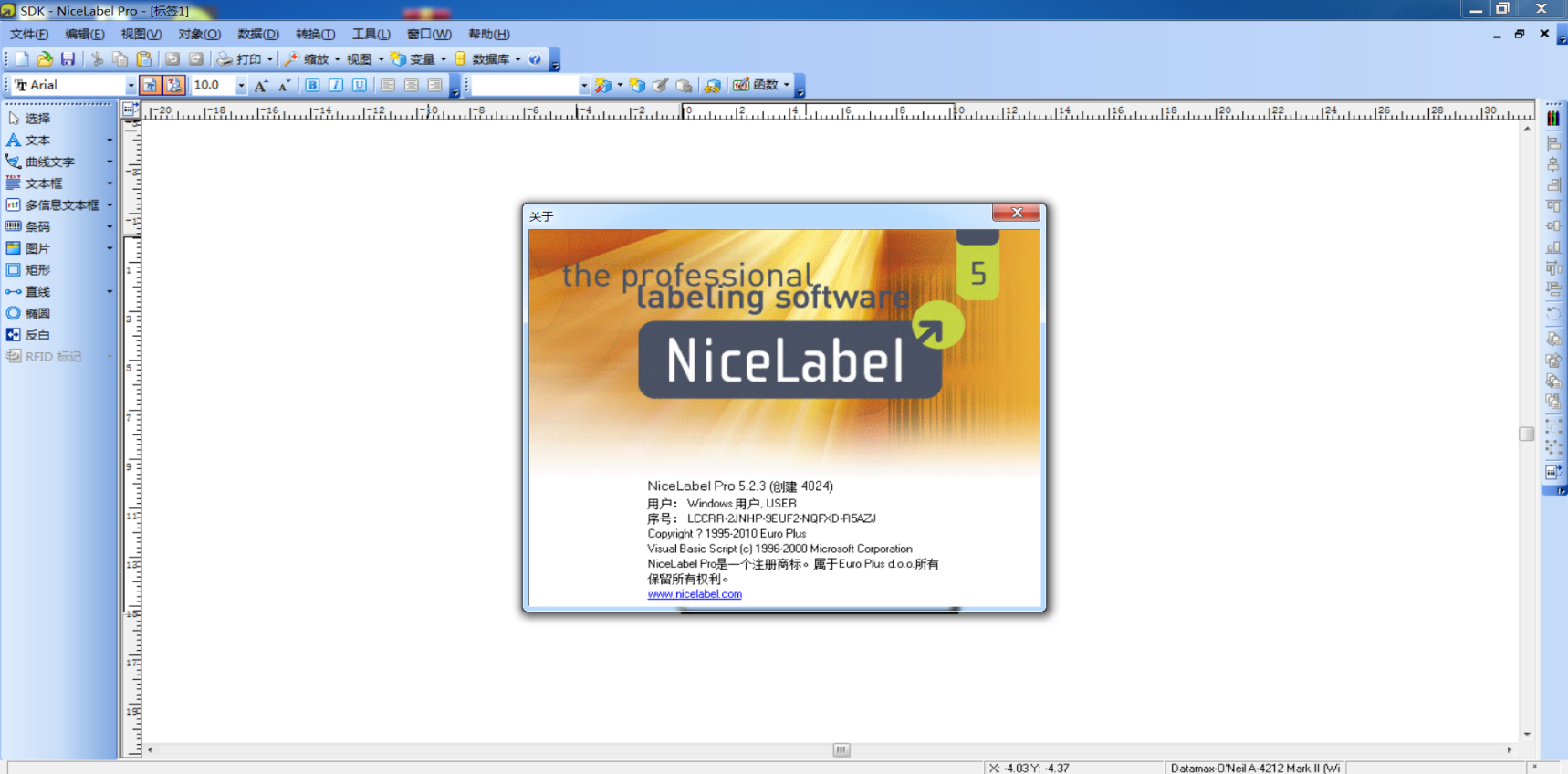The height and width of the screenshot is (774, 1568).
Task: Expand the 打印 print dropdown arrow
Action: tap(270, 59)
